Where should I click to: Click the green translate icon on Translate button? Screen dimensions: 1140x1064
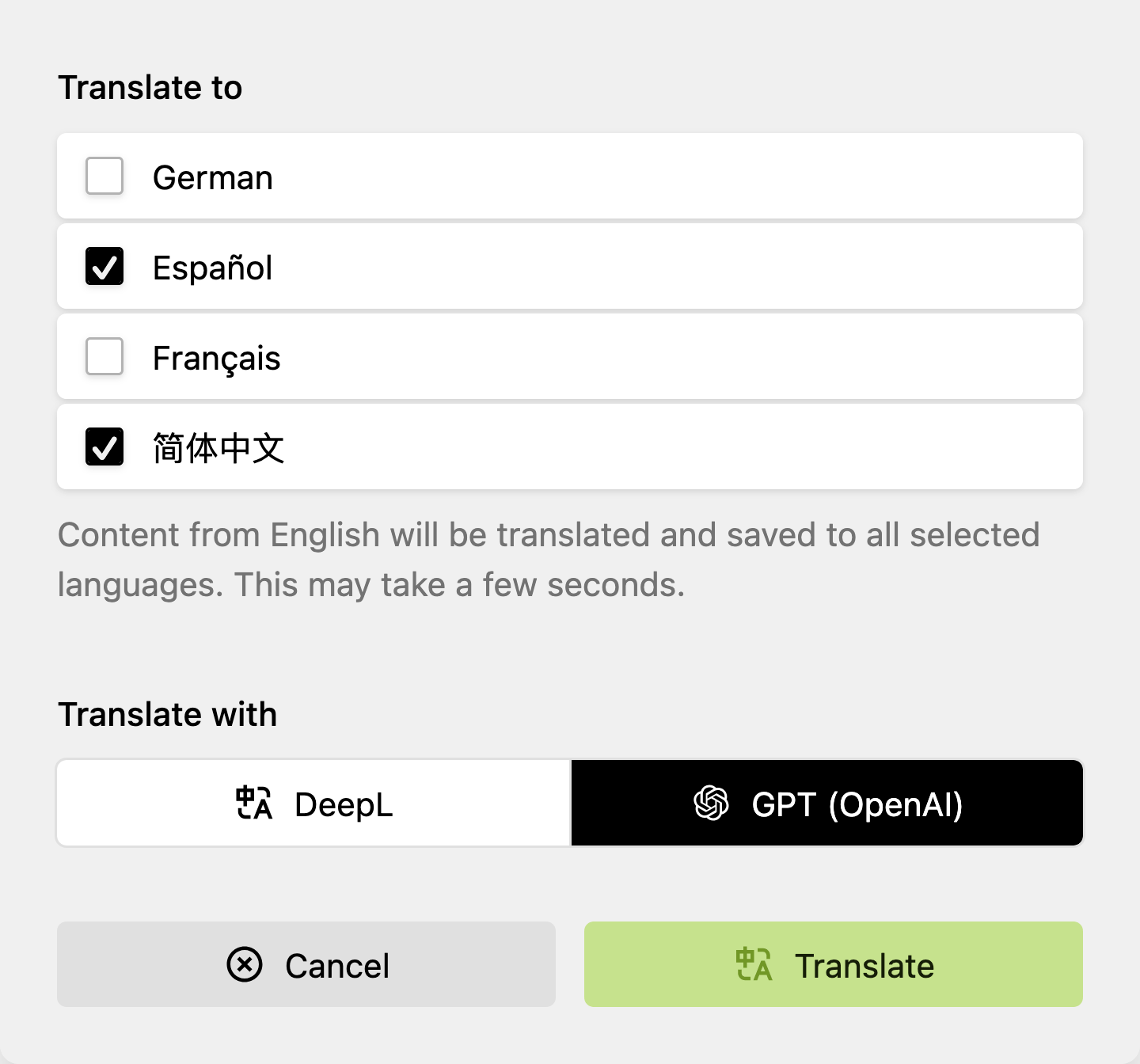tap(753, 965)
